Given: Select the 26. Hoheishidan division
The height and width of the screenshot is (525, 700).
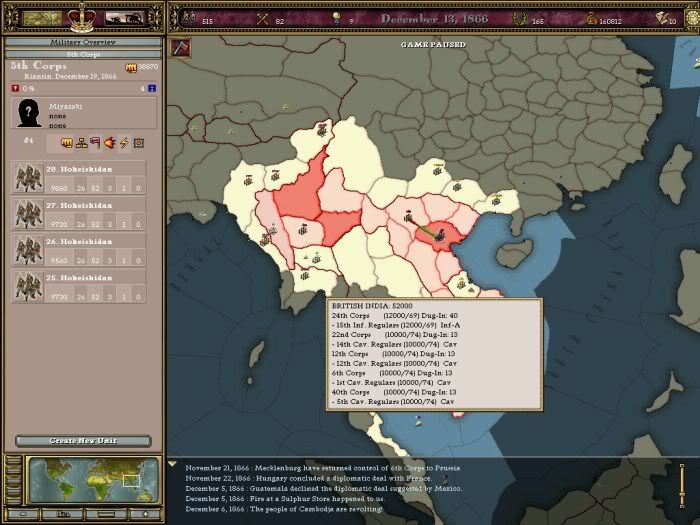Looking at the screenshot, I should pos(79,250).
